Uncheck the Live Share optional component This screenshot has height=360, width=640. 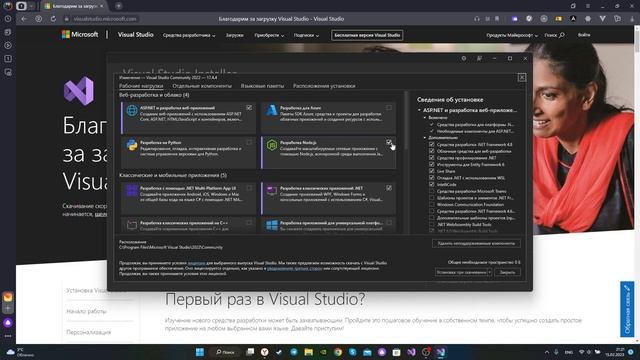click(x=432, y=171)
